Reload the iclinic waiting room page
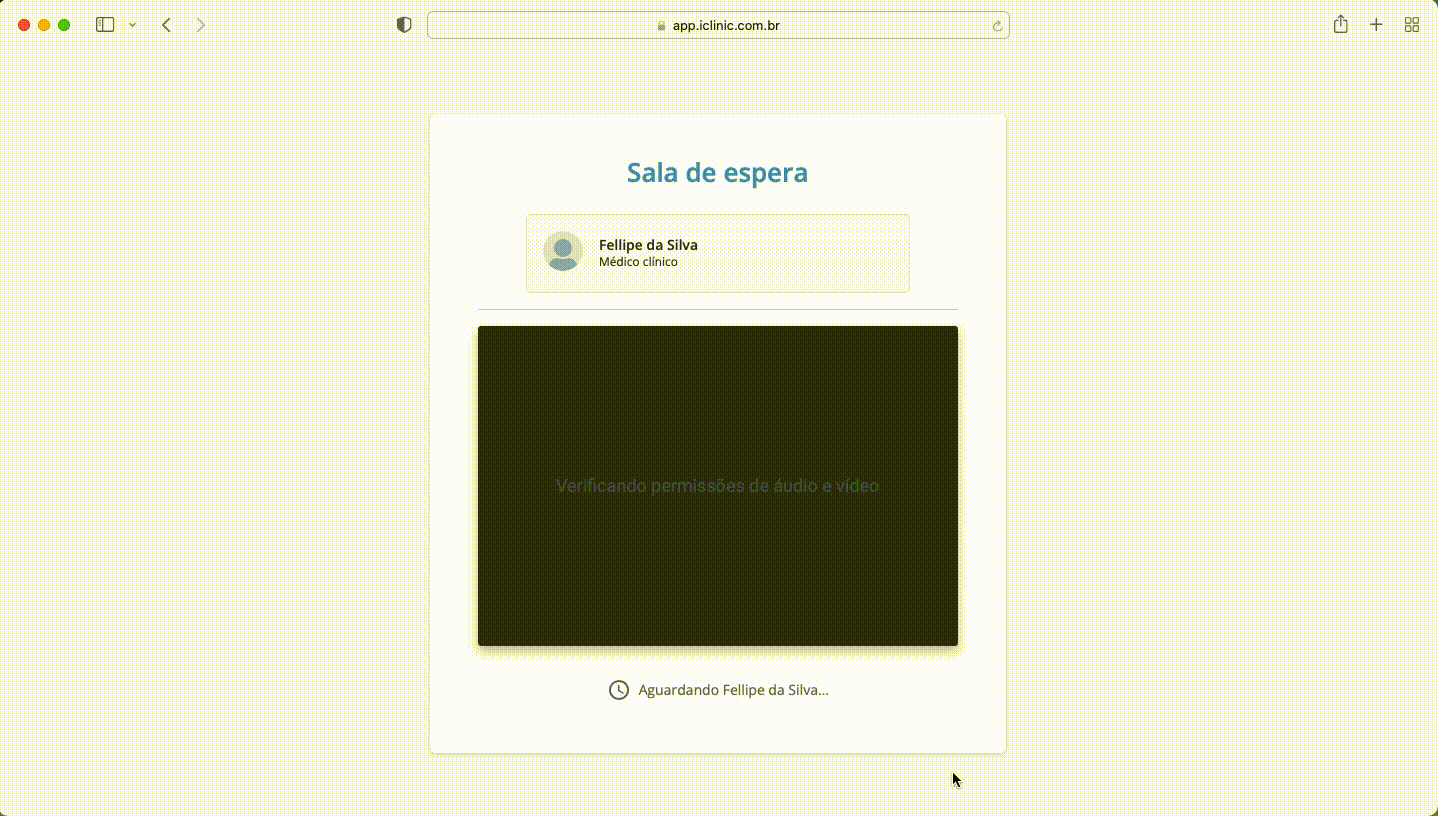 point(996,25)
